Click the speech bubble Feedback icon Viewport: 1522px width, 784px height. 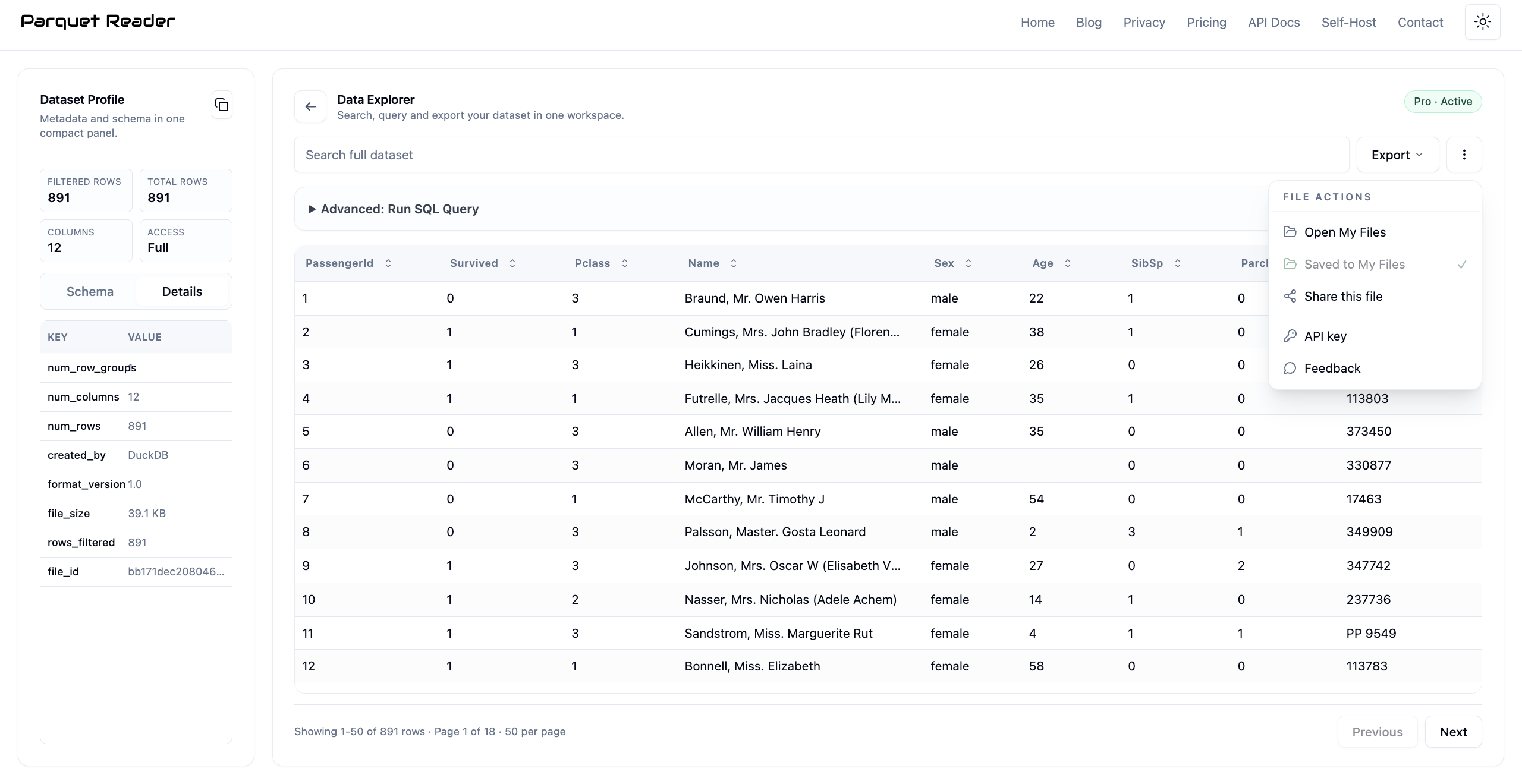click(x=1290, y=368)
